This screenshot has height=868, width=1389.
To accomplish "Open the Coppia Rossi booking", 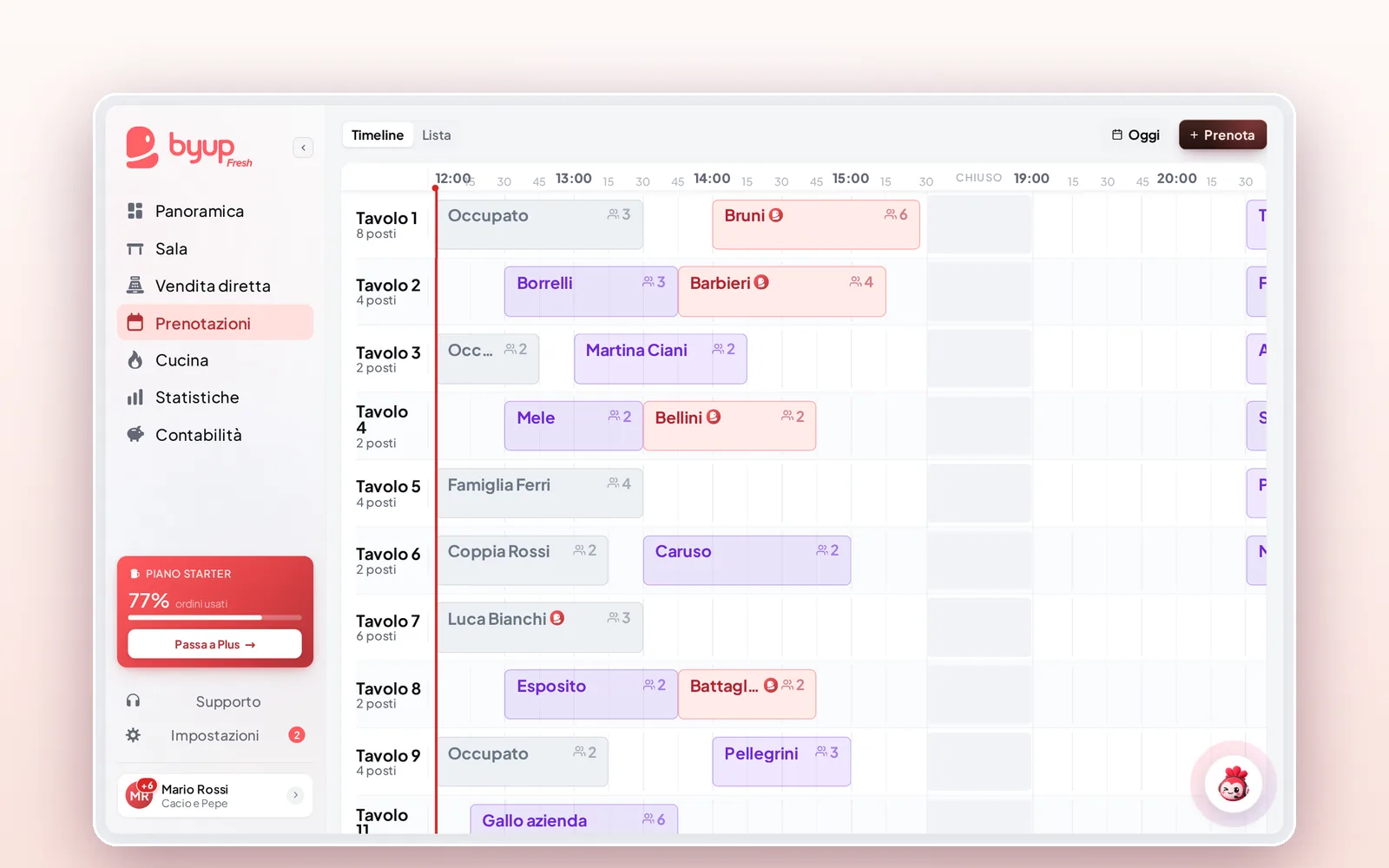I will [523, 560].
